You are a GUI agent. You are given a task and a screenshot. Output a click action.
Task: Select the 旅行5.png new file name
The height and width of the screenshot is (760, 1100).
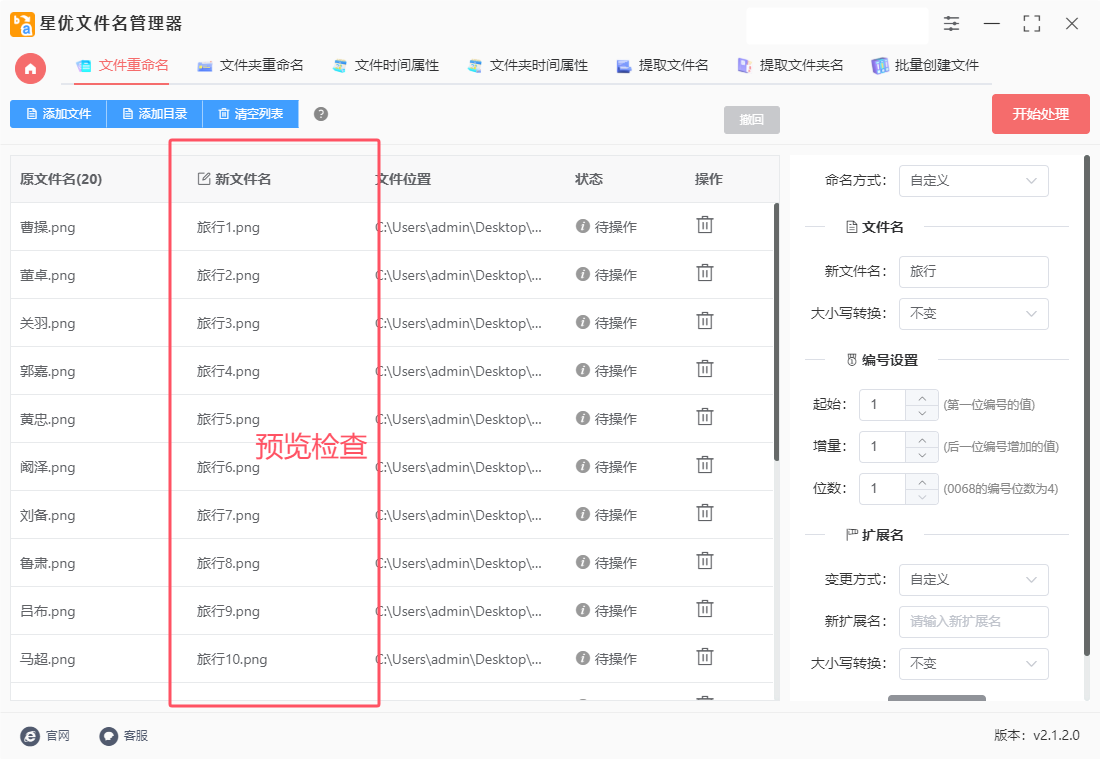coord(228,420)
